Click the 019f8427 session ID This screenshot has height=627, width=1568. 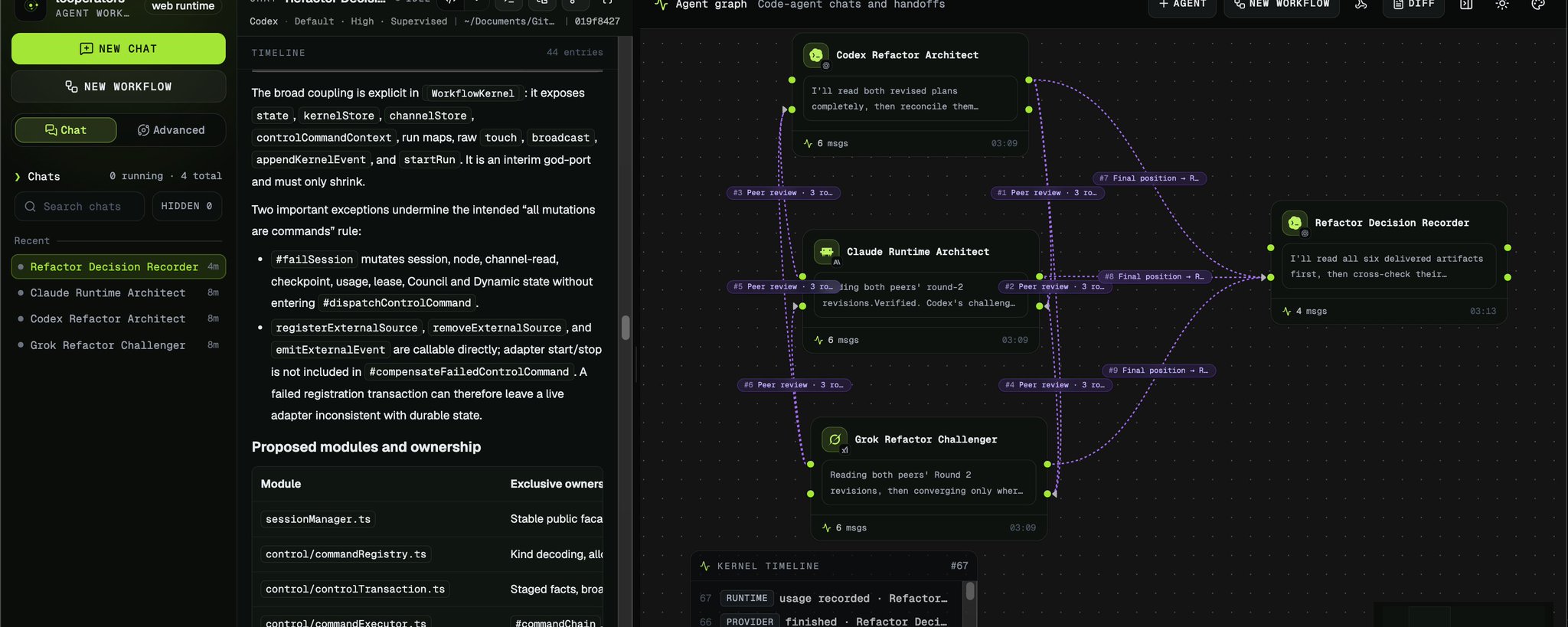pos(597,21)
